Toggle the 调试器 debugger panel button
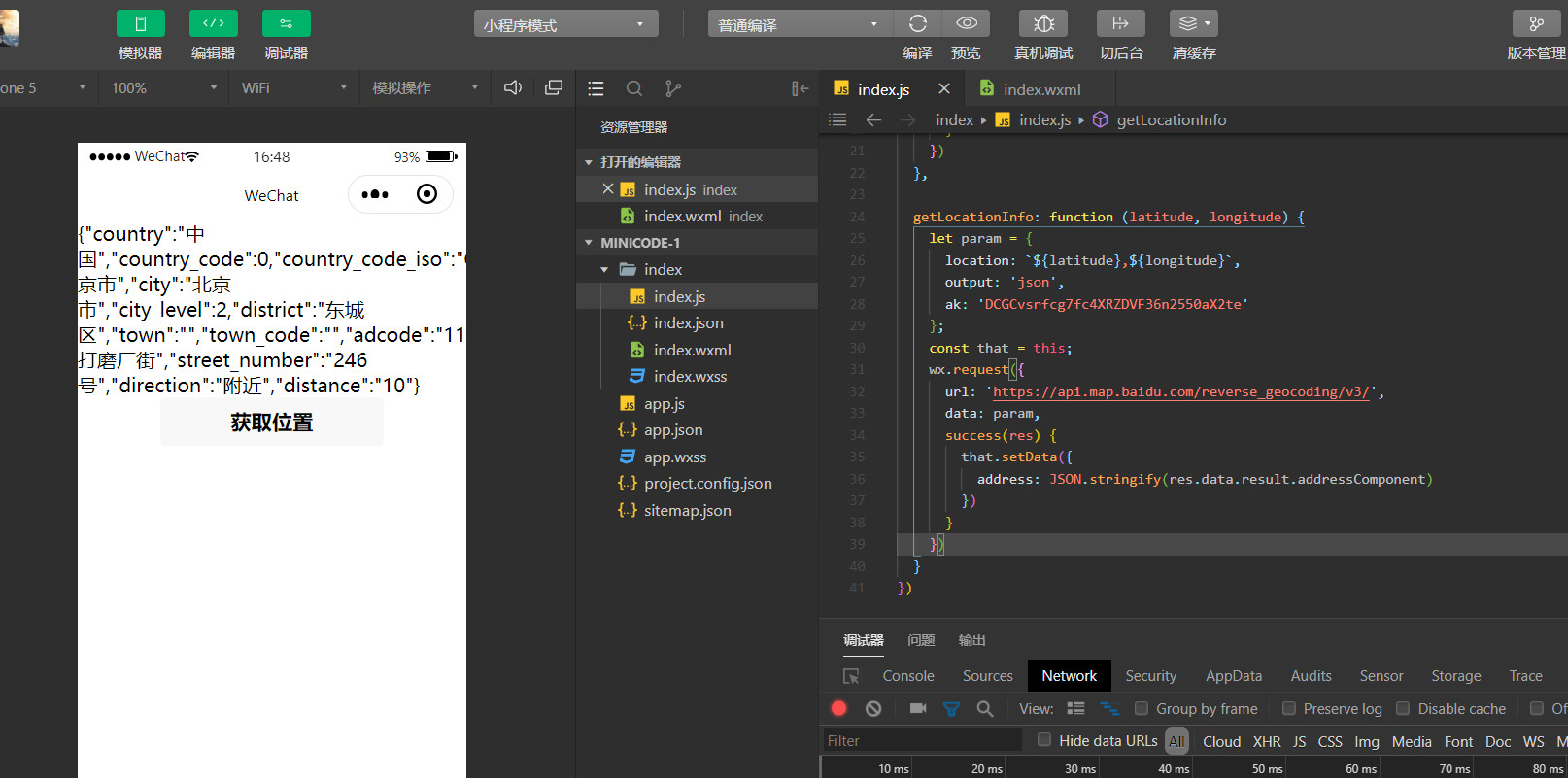This screenshot has height=778, width=1568. click(287, 23)
